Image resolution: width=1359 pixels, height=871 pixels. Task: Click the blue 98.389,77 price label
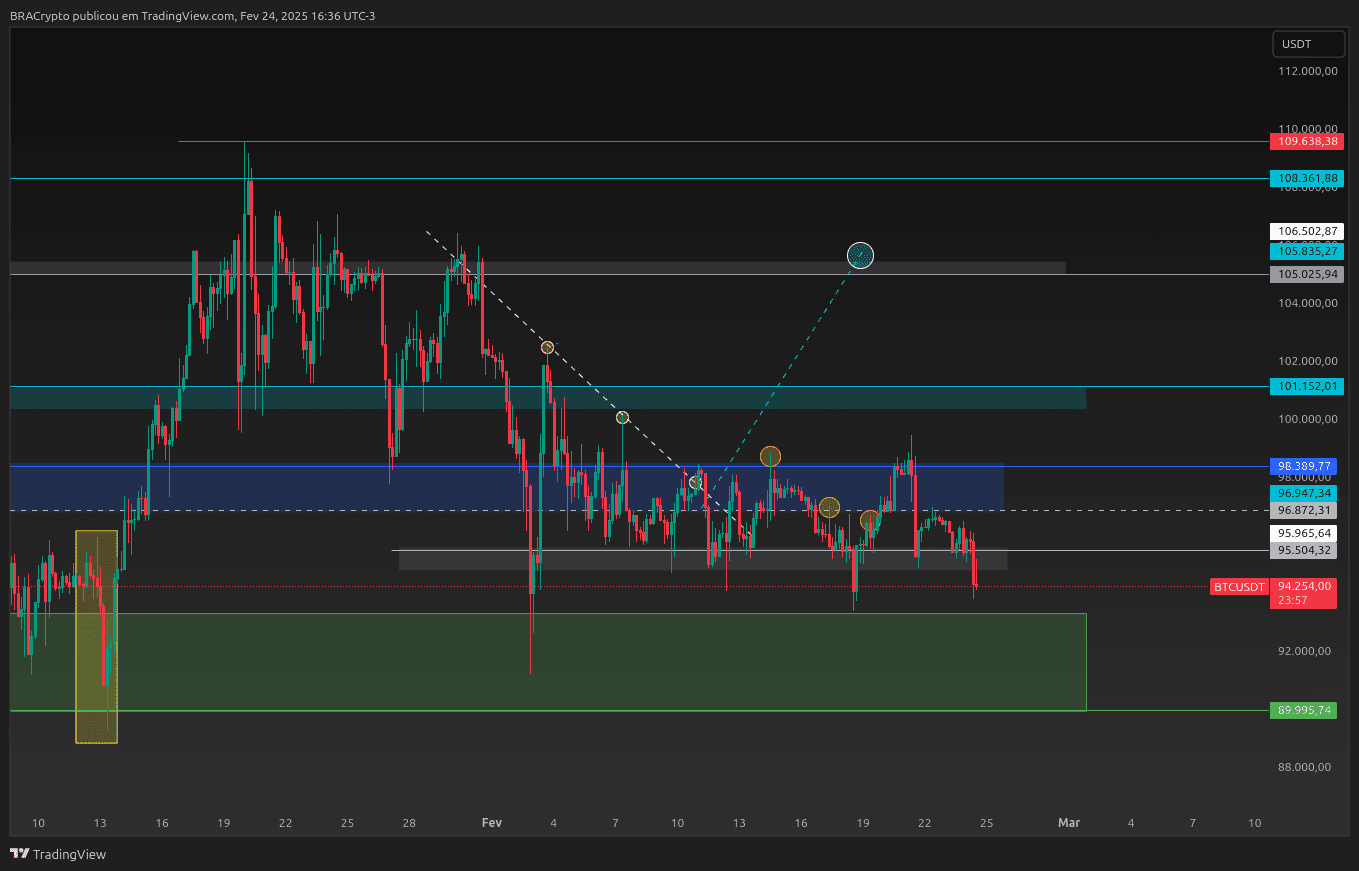[x=1304, y=466]
